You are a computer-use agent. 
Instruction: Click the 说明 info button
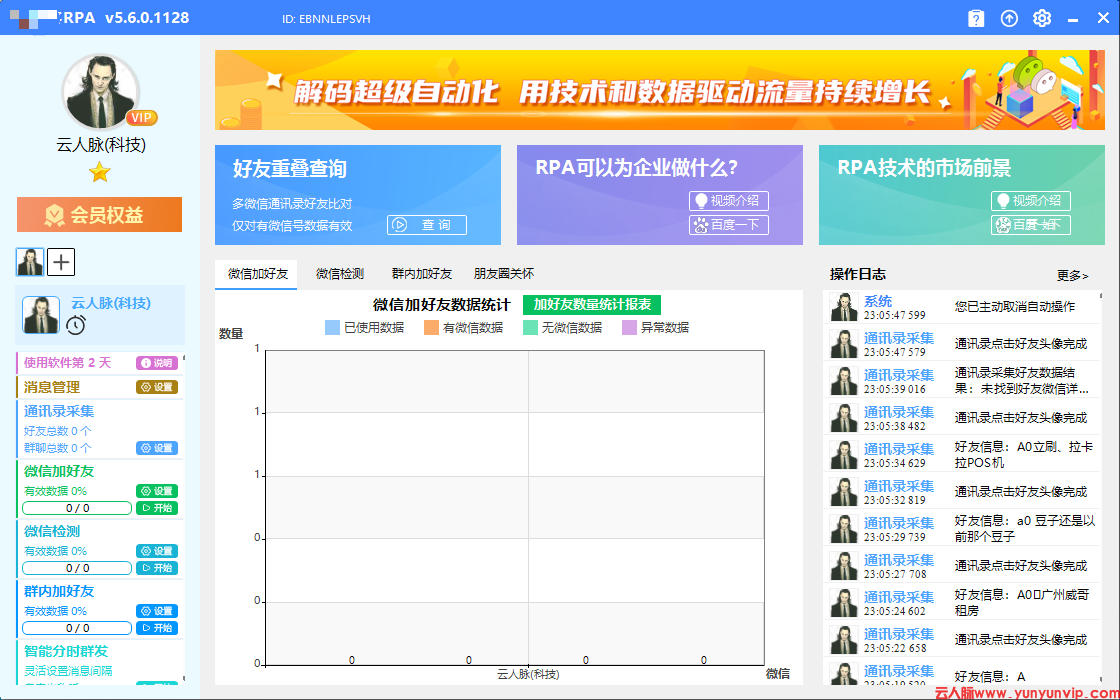[156, 363]
